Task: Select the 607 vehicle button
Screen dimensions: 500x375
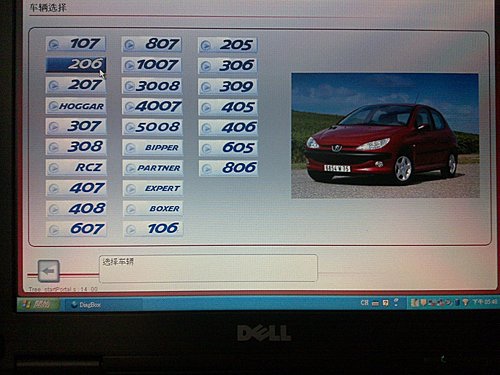Action: (77, 229)
